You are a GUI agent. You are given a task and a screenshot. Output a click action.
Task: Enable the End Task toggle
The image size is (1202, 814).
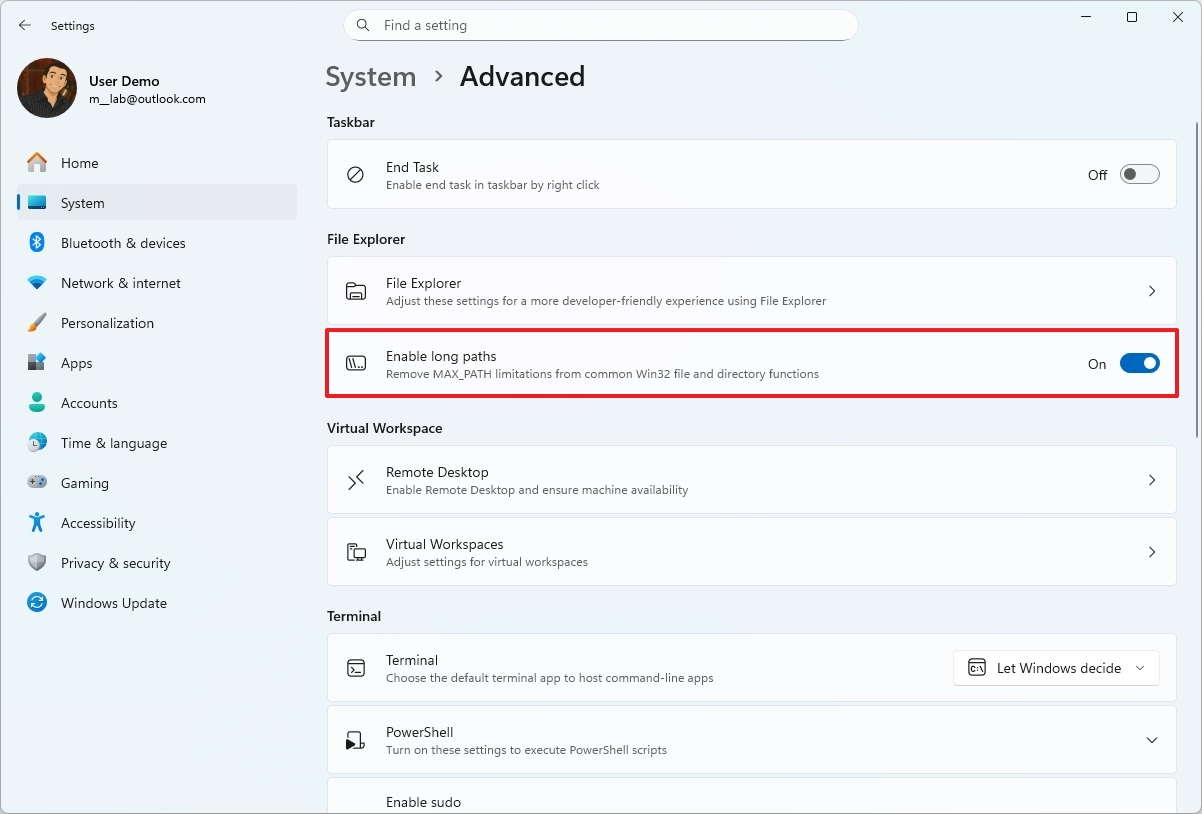coord(1139,173)
